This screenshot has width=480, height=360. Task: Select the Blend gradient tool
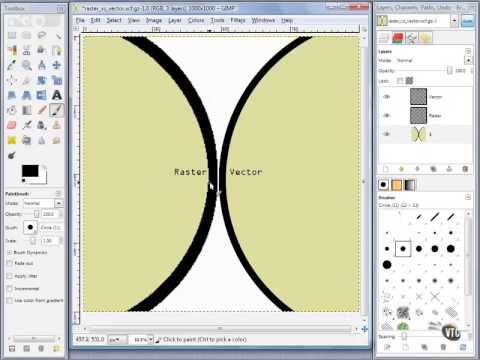(x=27, y=110)
